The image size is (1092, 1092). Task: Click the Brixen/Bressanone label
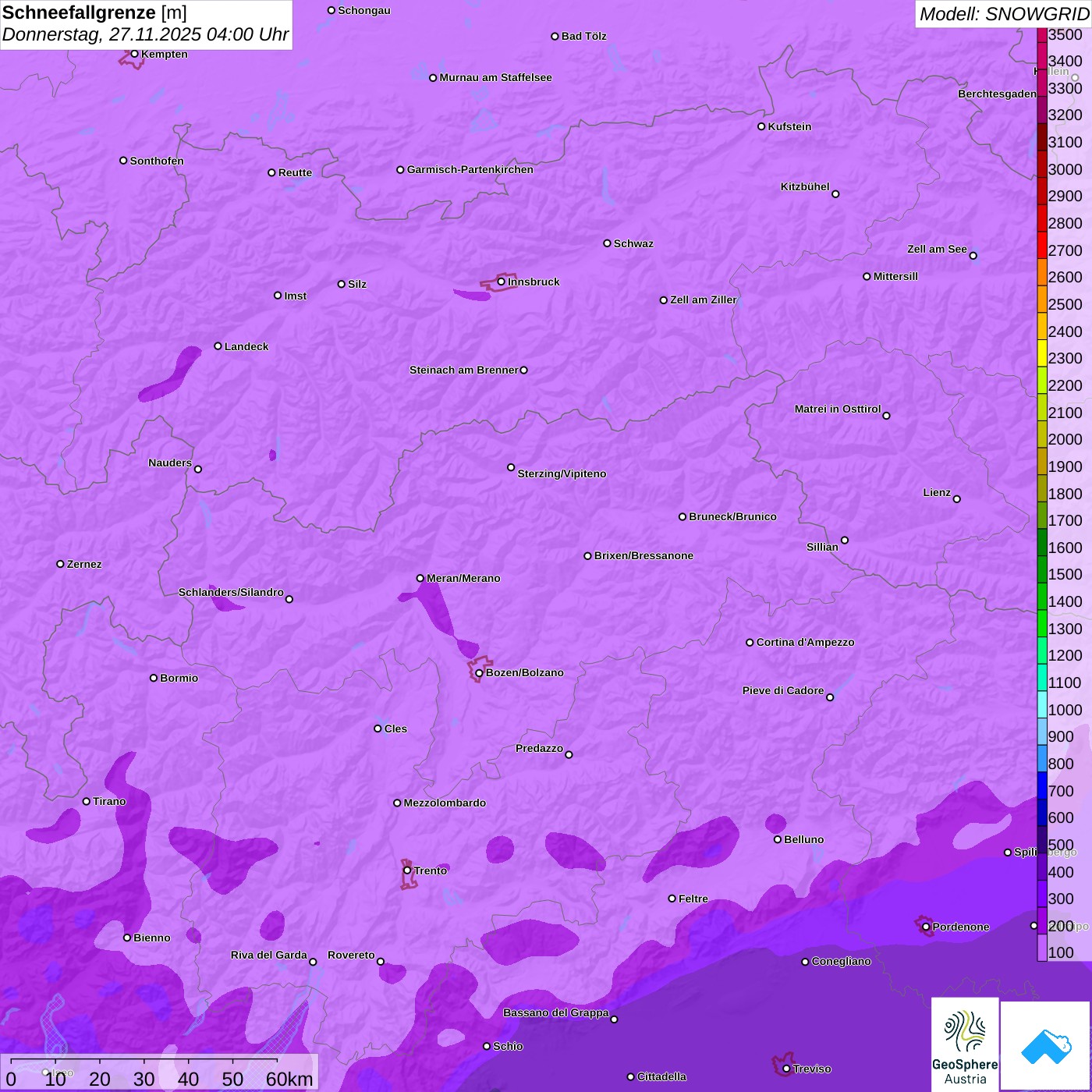click(643, 555)
